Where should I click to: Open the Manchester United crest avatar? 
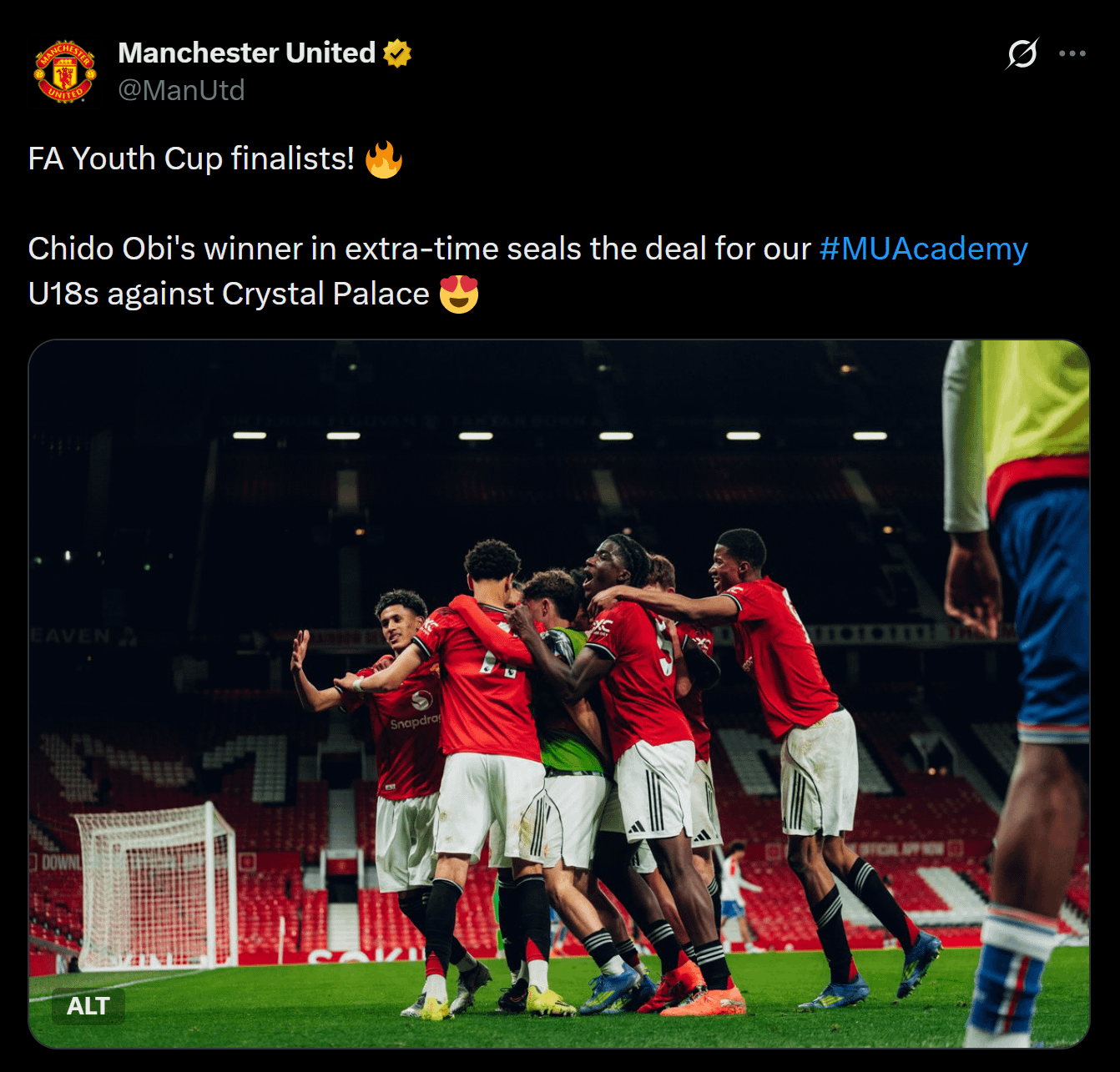click(x=65, y=72)
